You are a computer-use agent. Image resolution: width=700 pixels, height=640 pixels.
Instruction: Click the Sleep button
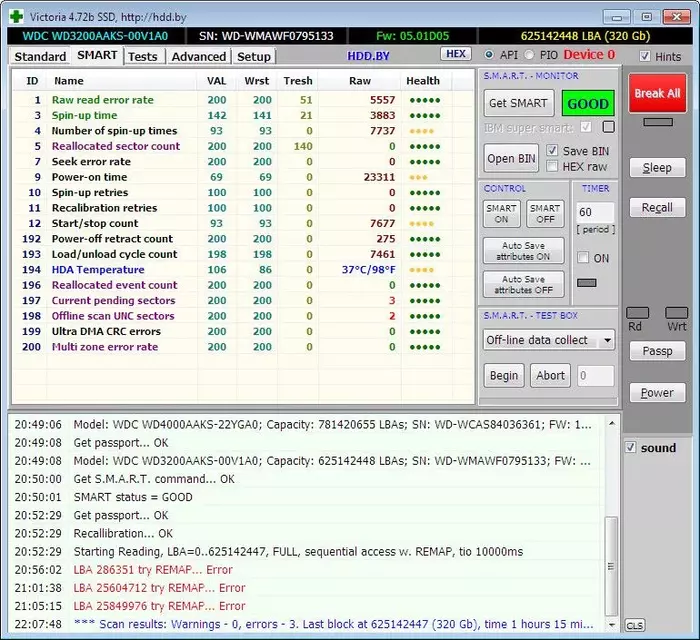pos(657,168)
